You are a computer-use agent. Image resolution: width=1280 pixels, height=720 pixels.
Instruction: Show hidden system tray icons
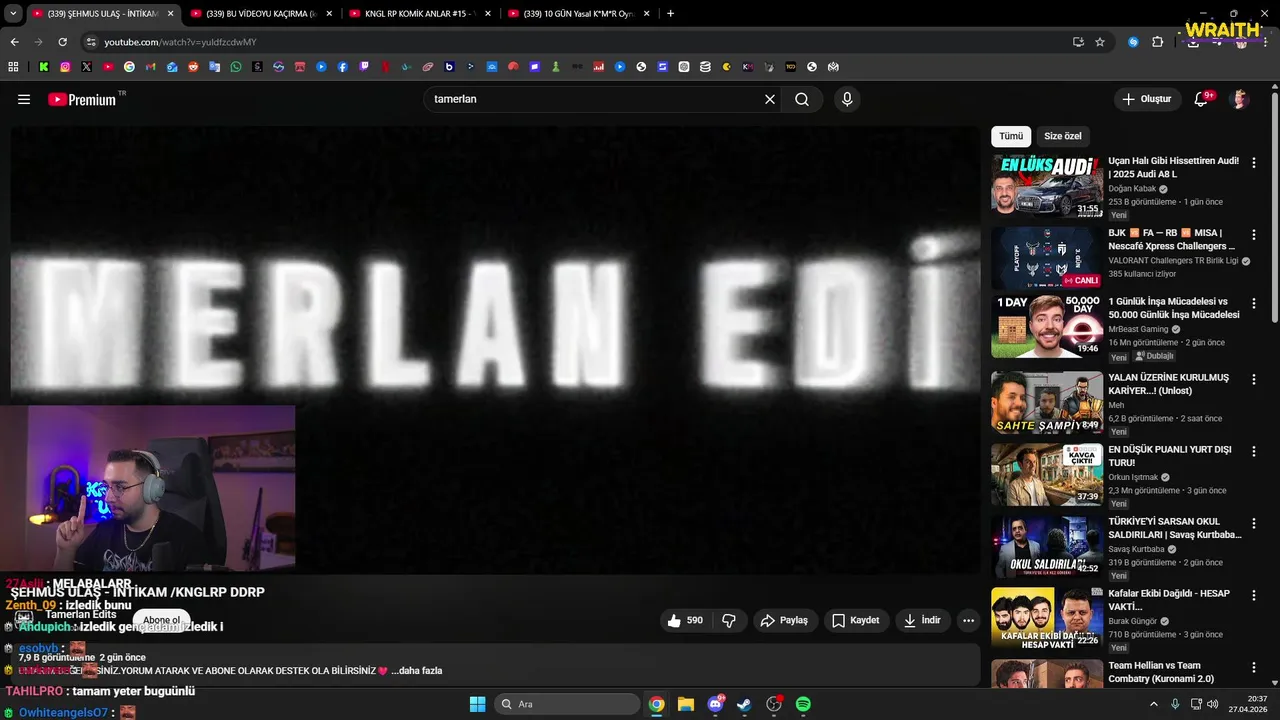click(x=1153, y=704)
